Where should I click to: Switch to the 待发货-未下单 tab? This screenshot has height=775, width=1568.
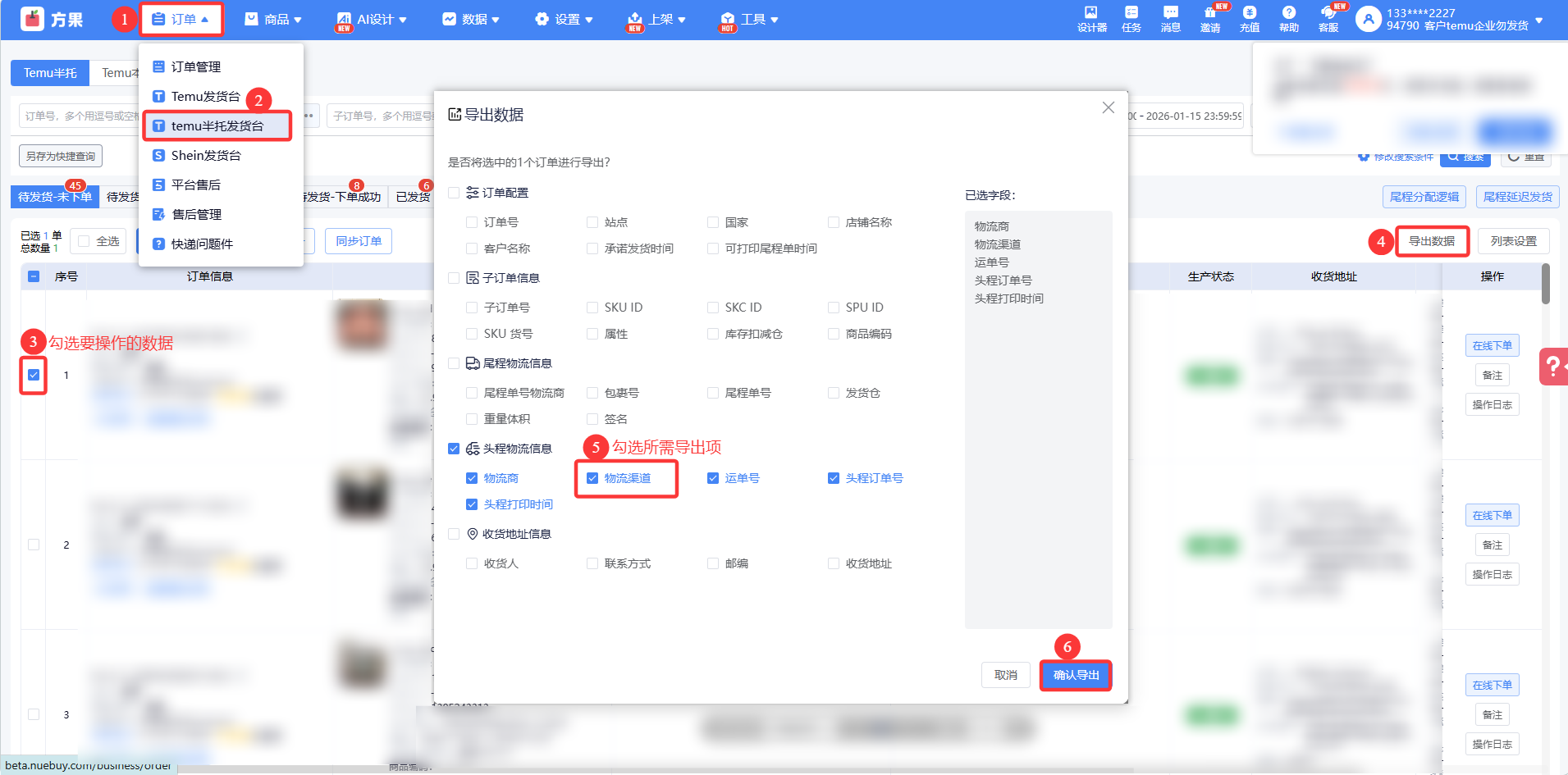coord(55,197)
